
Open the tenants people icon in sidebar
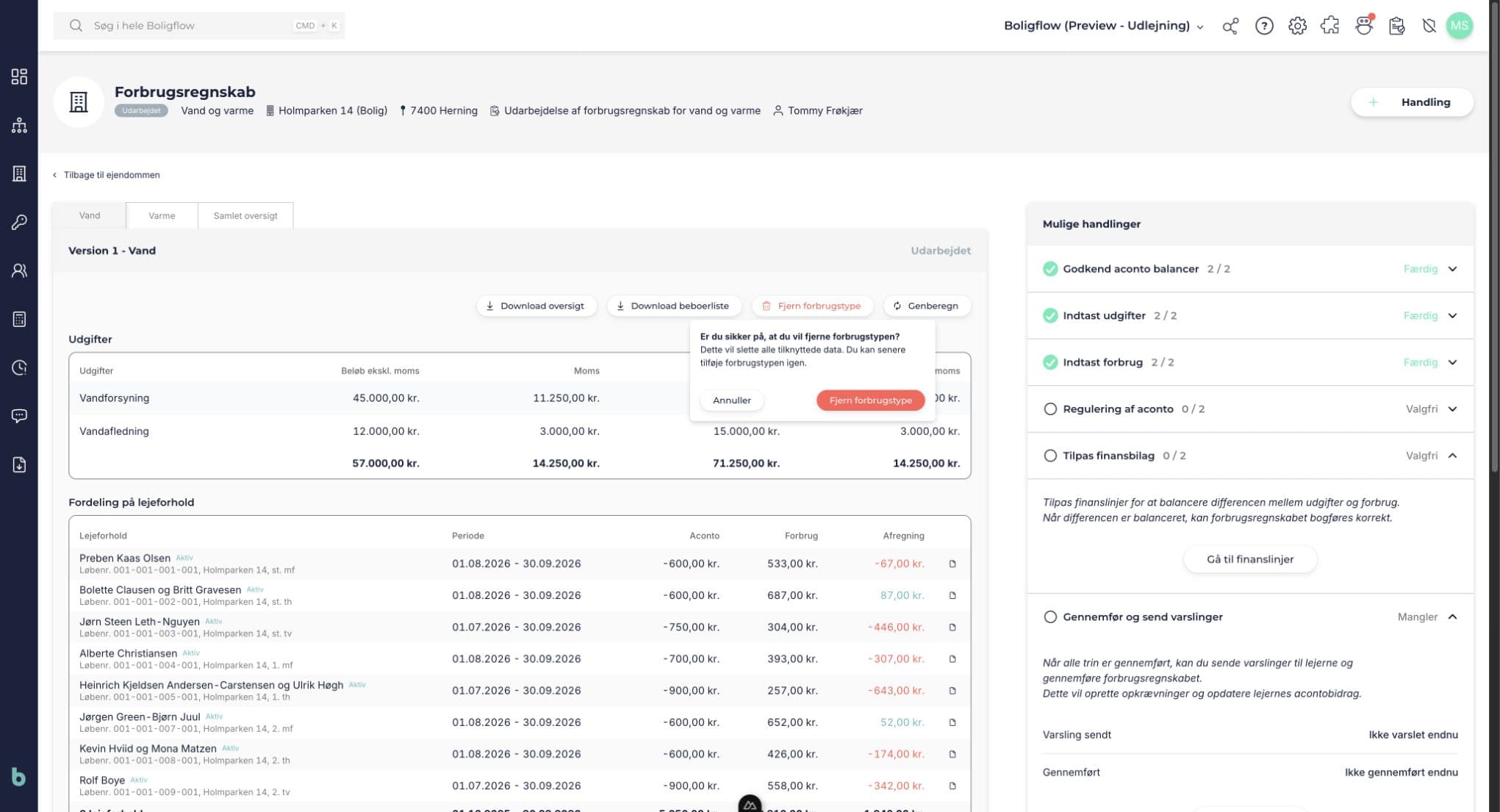[19, 270]
